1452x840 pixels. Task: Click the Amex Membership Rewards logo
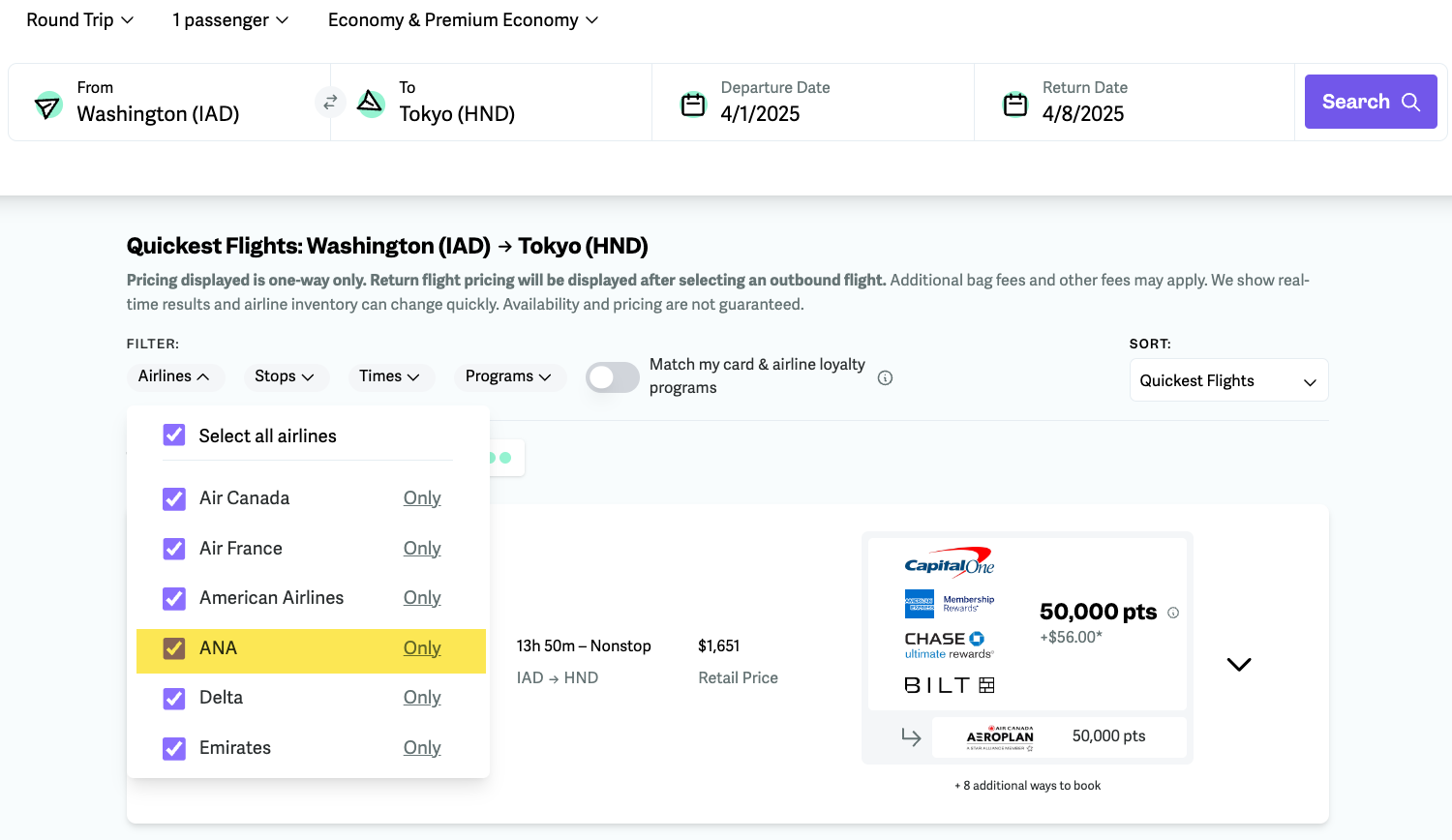(x=950, y=604)
